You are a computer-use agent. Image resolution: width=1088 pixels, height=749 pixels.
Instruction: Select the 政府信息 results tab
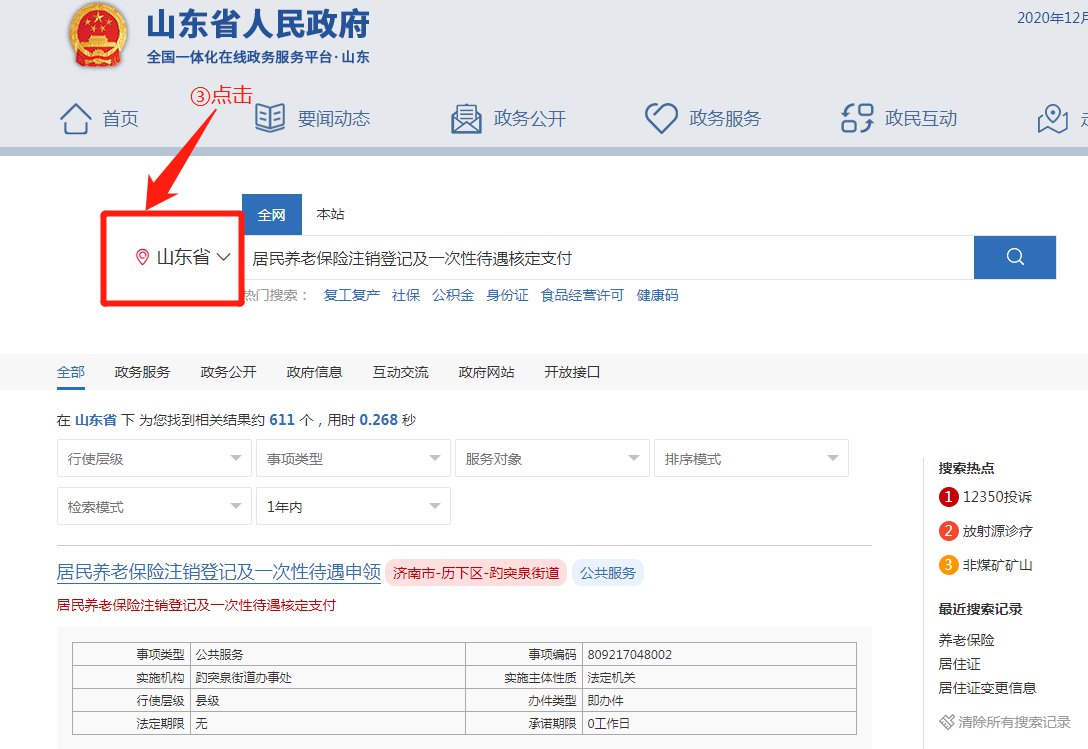[314, 372]
